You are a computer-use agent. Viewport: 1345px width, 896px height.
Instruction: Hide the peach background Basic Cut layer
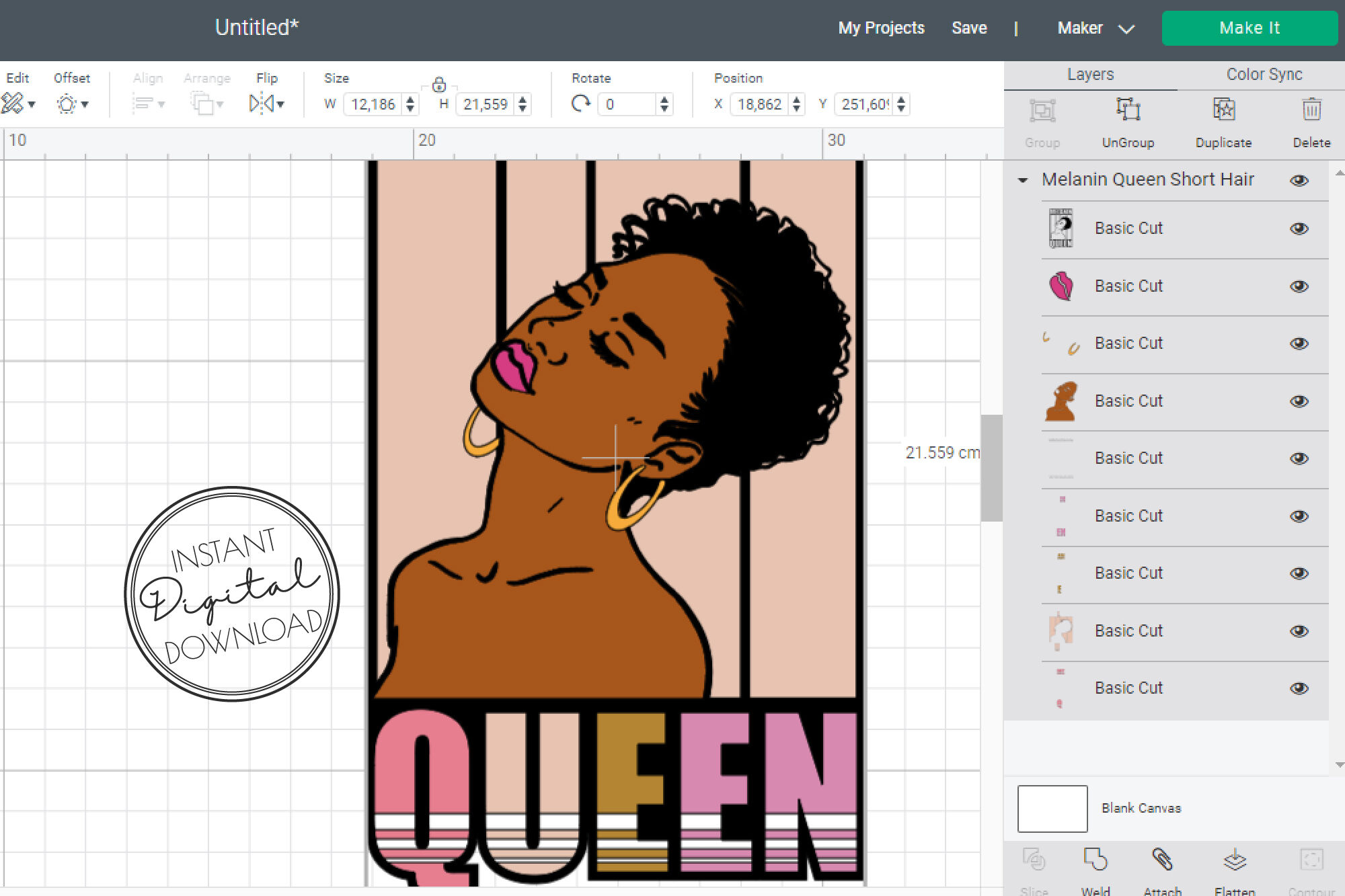[x=1299, y=631]
